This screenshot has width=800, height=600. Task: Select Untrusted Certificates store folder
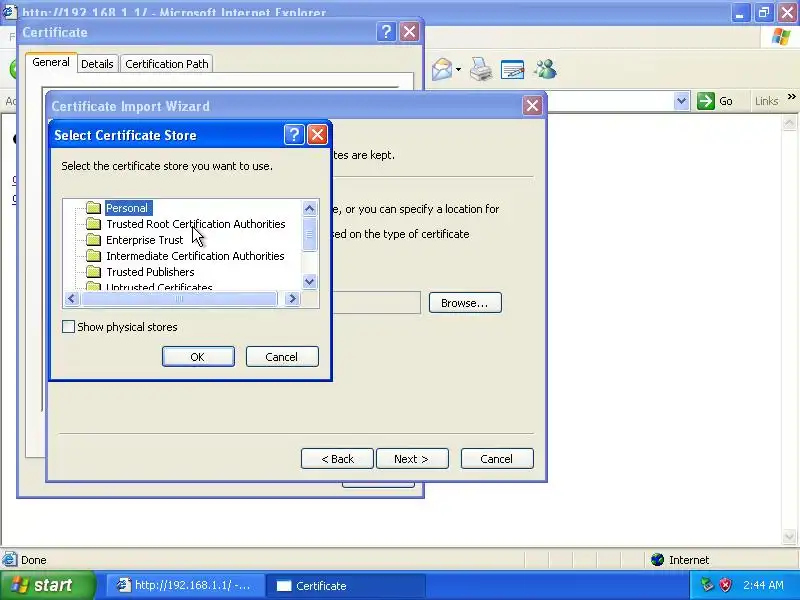159,287
